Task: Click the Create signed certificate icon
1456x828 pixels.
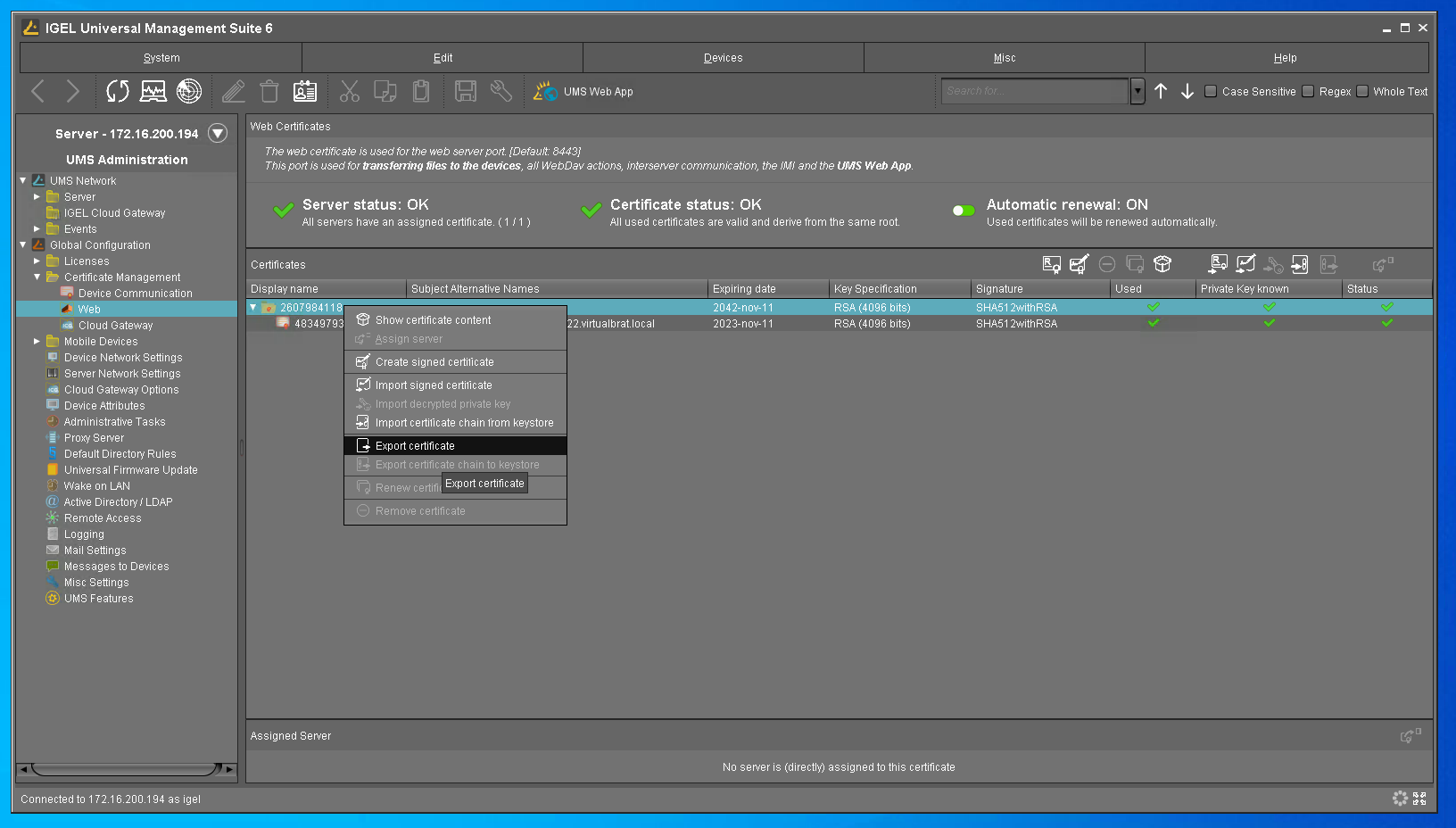Action: point(1079,264)
